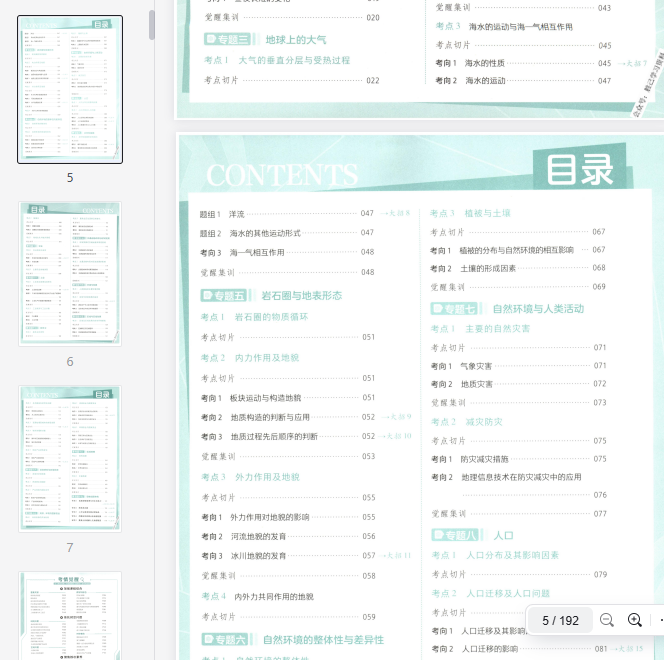Click the page number field showing 5 / 192
The height and width of the screenshot is (660, 664).
coord(560,621)
